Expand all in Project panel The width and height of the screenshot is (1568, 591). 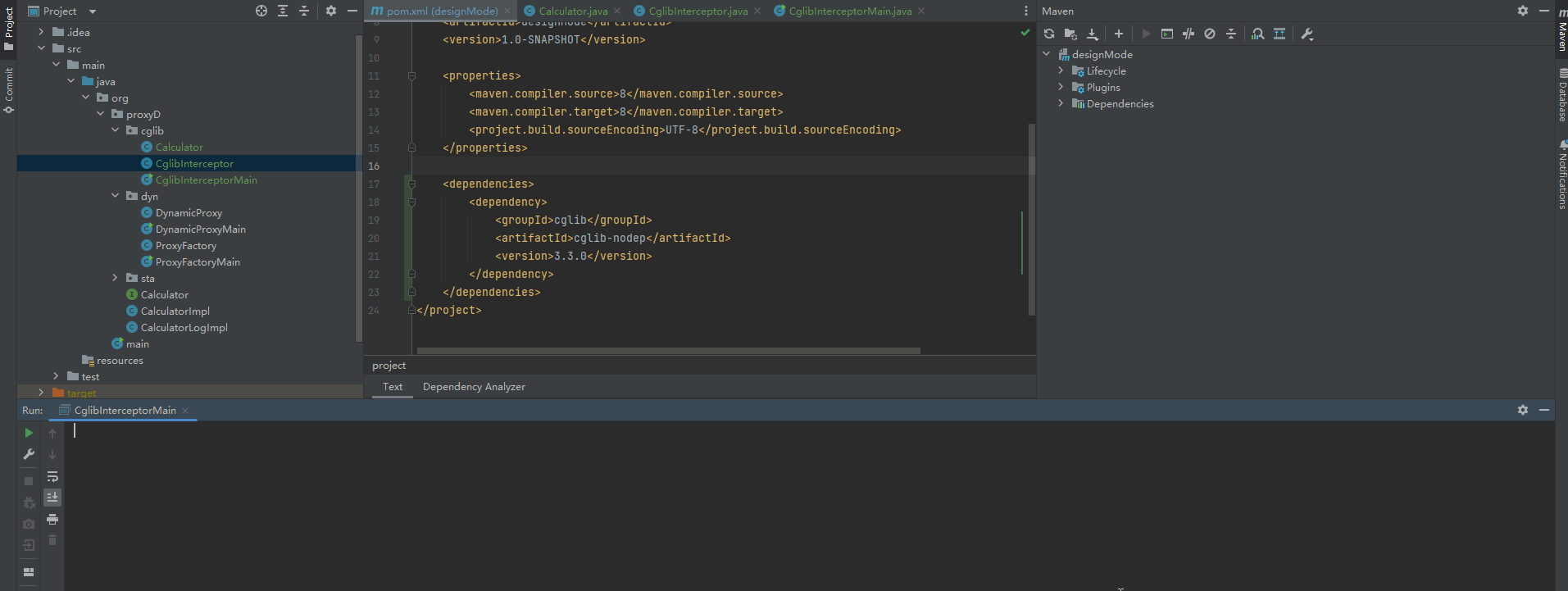point(283,11)
